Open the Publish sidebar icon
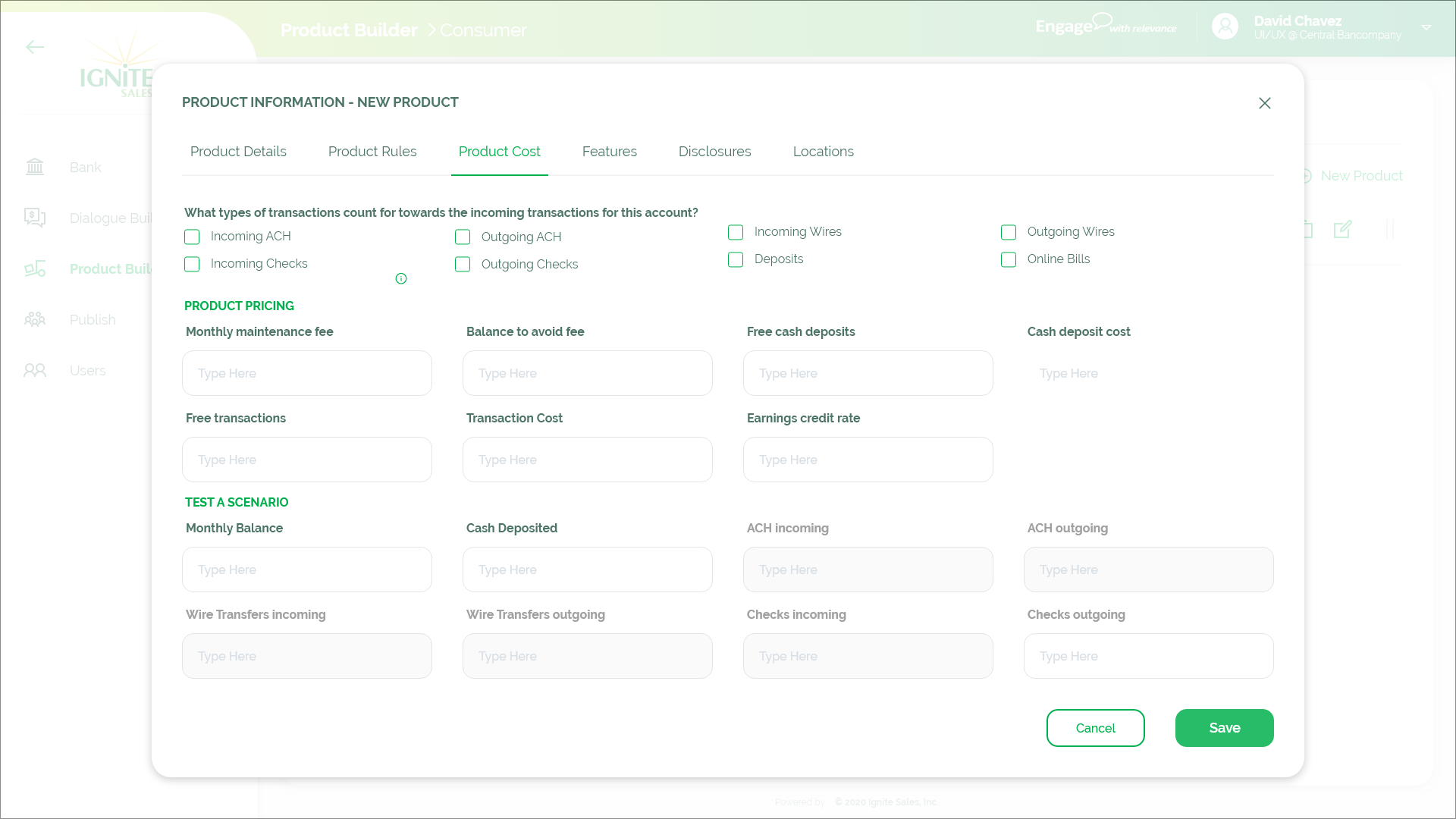1456x819 pixels. coord(35,319)
